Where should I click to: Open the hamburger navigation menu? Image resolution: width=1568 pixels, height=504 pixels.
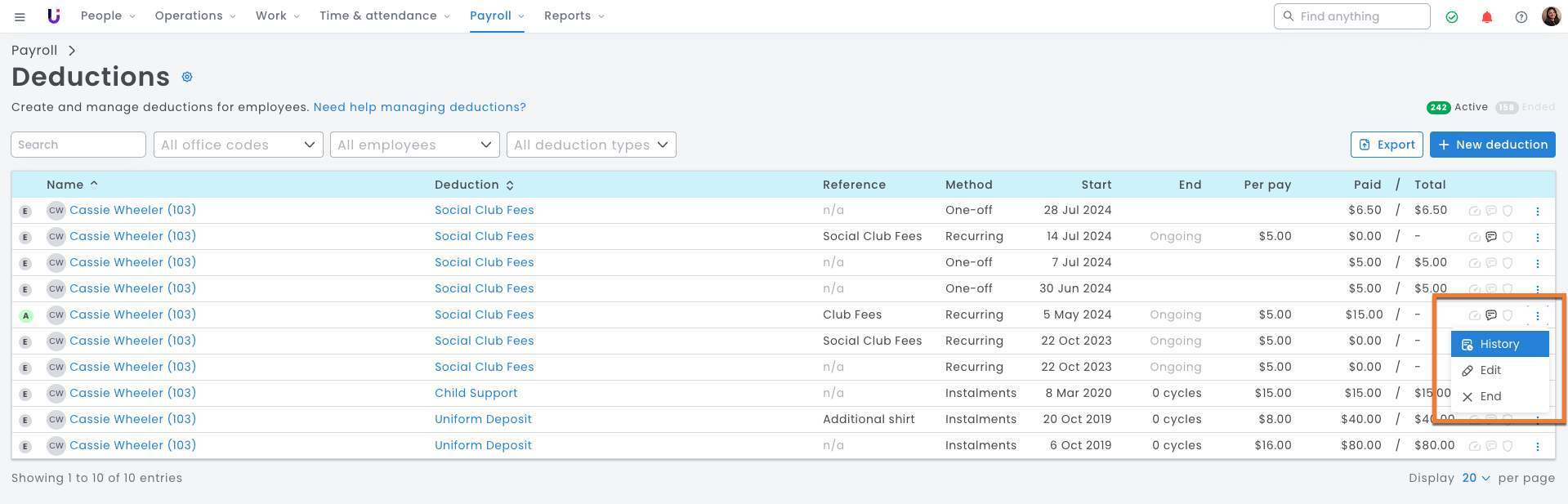pyautogui.click(x=20, y=16)
